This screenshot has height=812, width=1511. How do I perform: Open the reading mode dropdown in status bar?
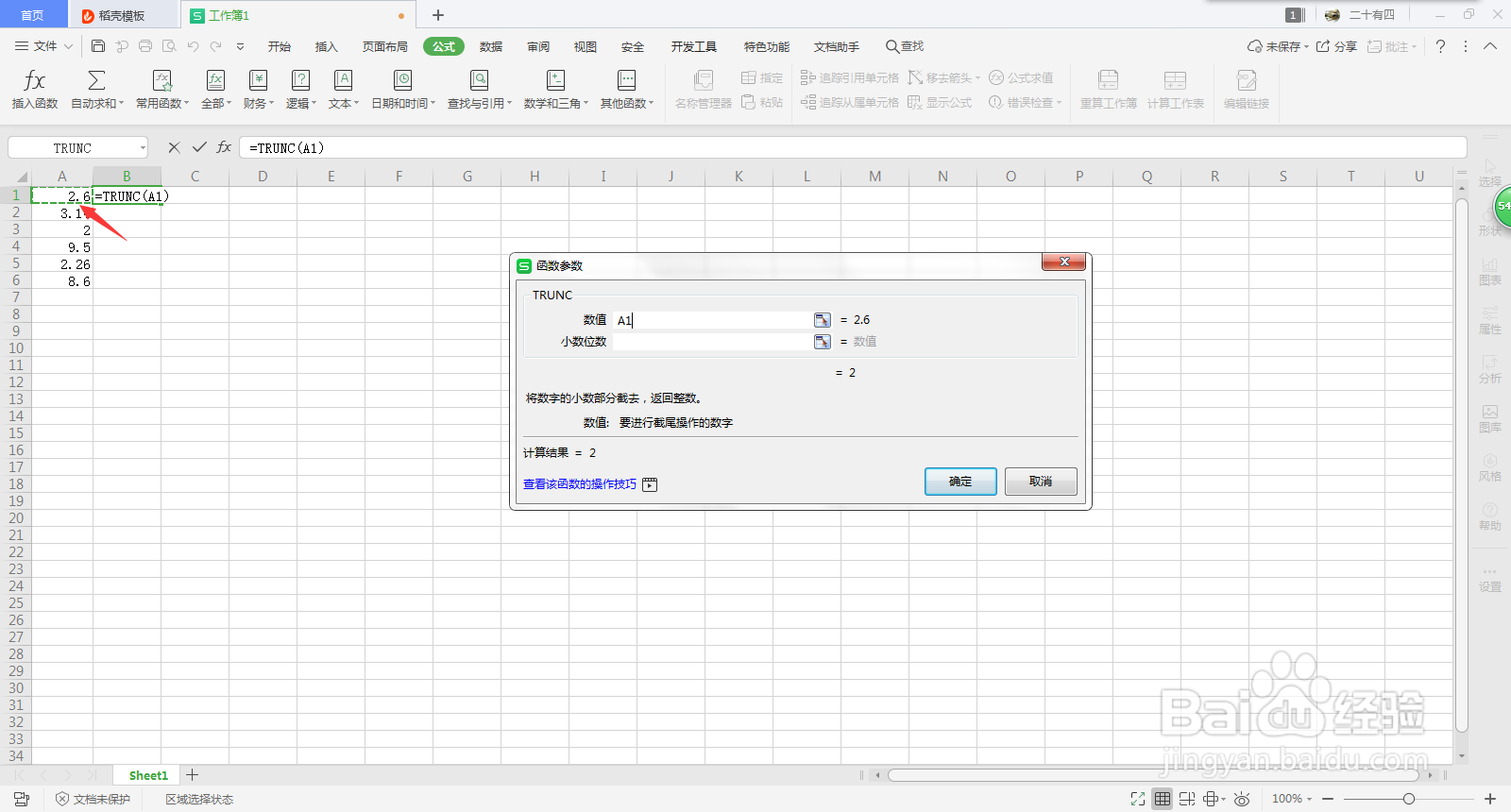coord(1223,799)
